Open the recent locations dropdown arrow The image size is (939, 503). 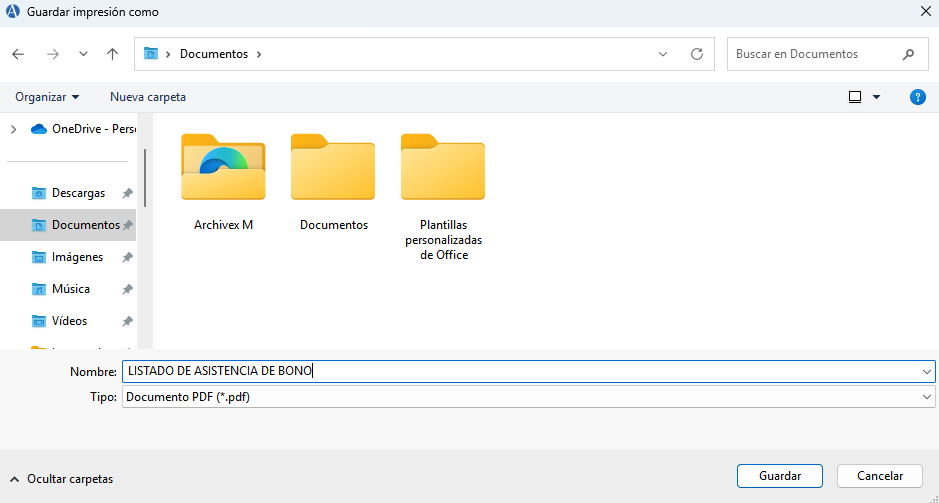[x=83, y=54]
